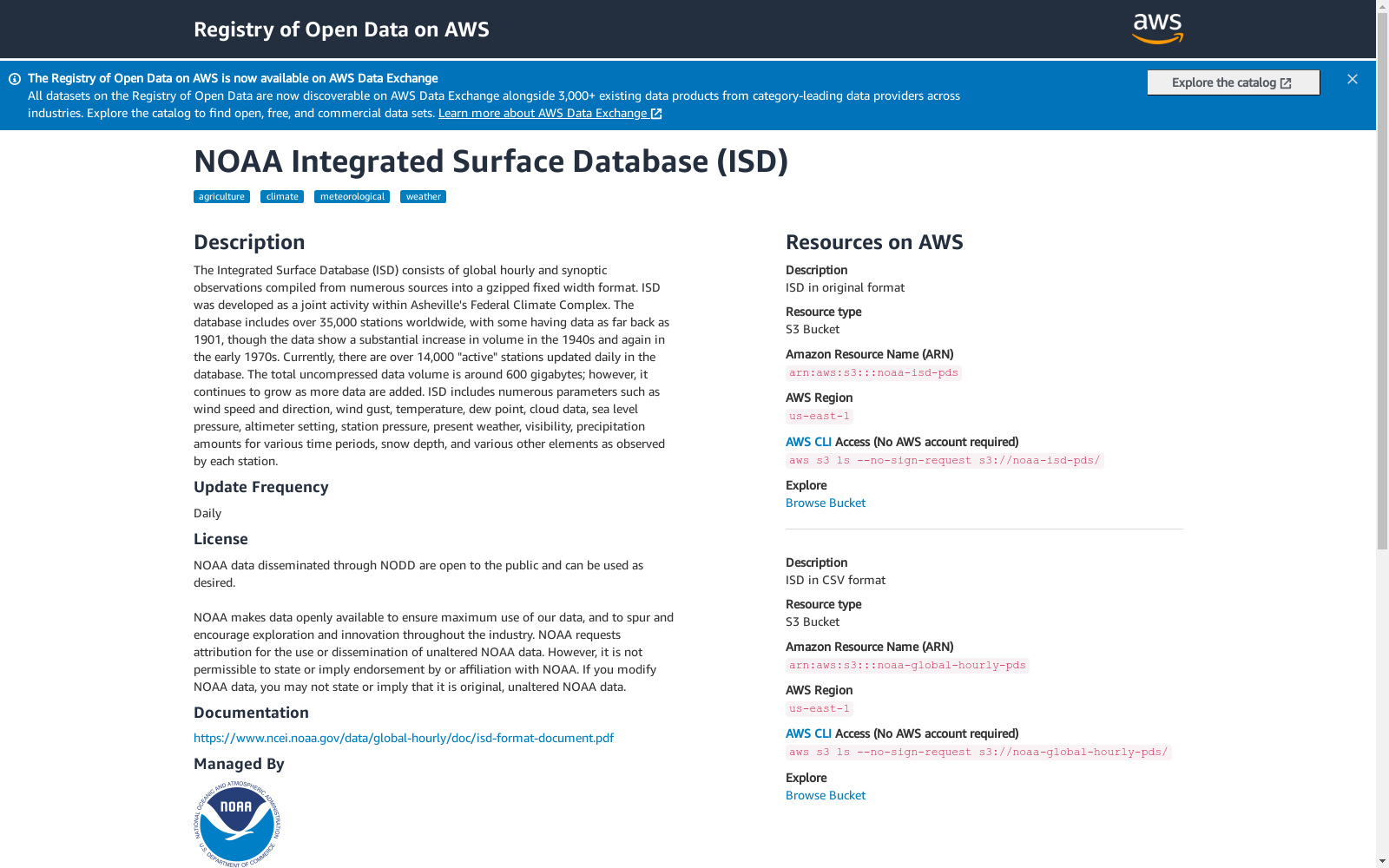Image resolution: width=1389 pixels, height=868 pixels.
Task: Click the page vertical scrollbar thumb
Action: 1383,282
